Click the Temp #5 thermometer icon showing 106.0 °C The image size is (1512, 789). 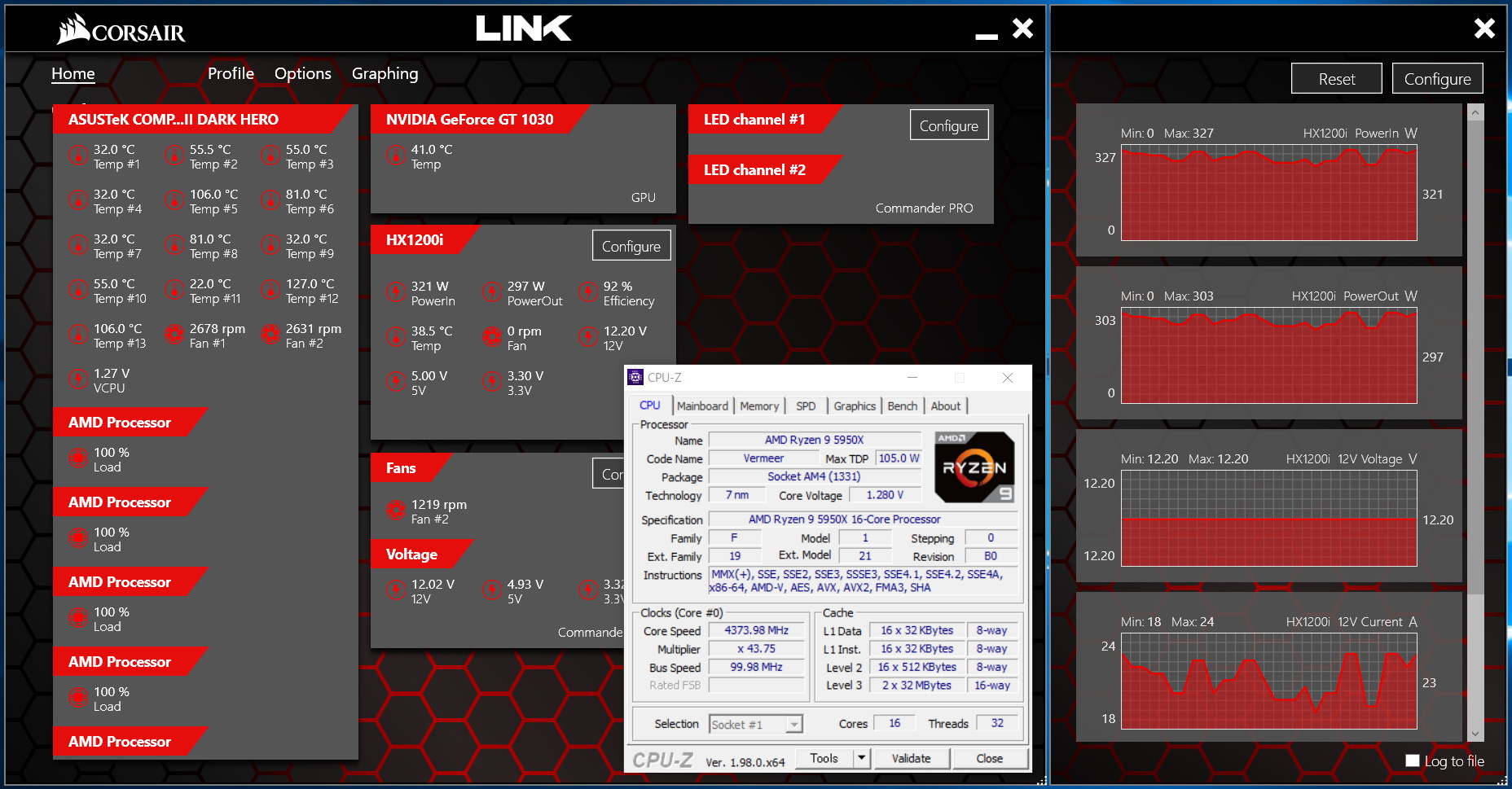[174, 199]
